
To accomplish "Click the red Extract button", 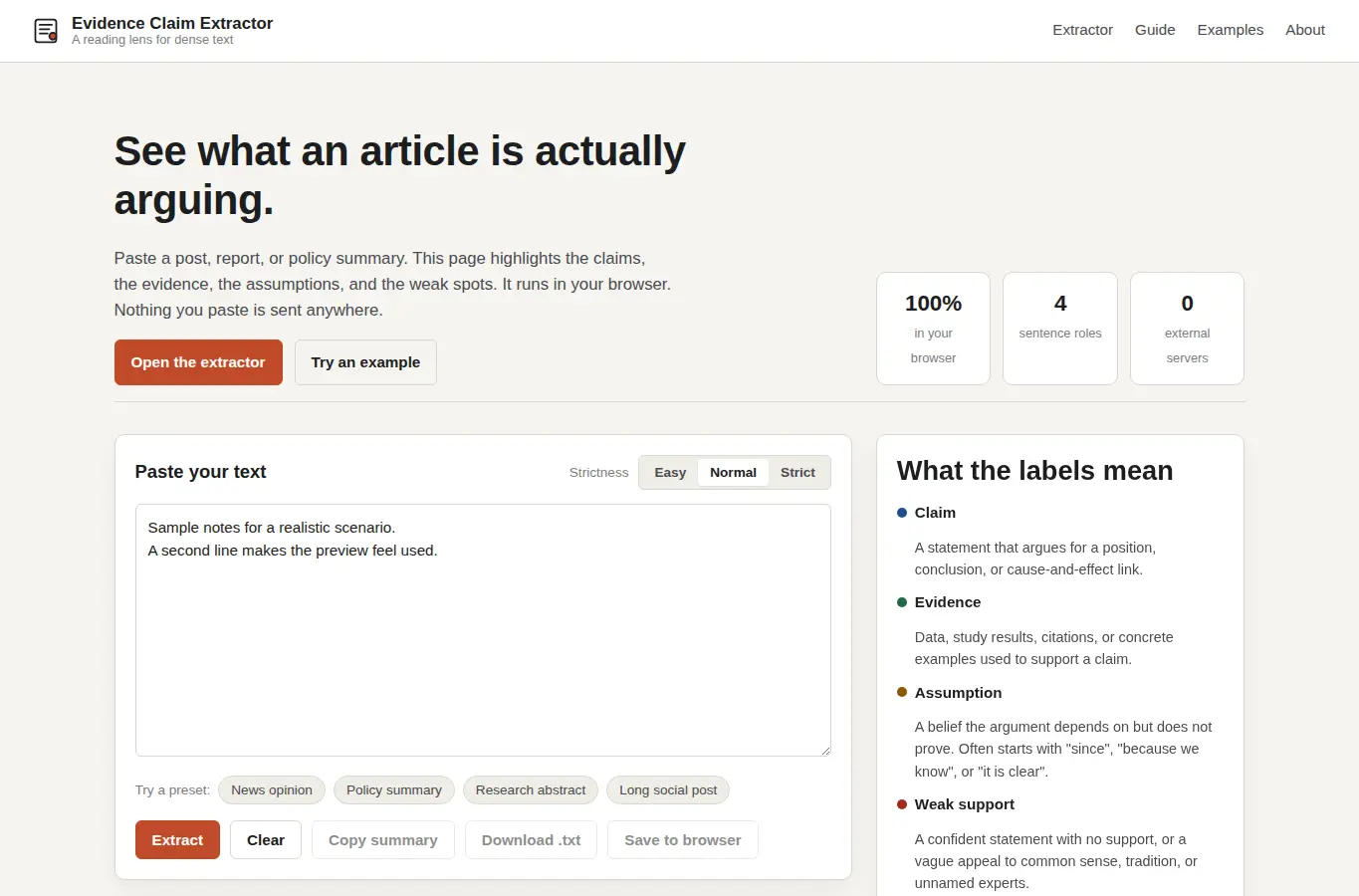I will (177, 840).
